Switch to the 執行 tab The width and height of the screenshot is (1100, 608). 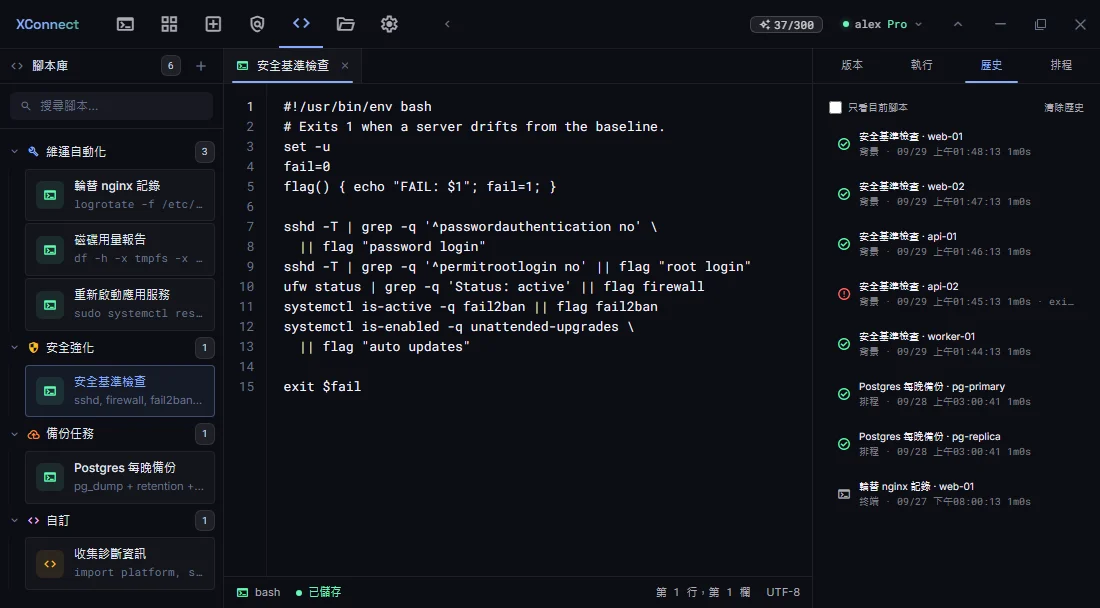click(x=921, y=65)
